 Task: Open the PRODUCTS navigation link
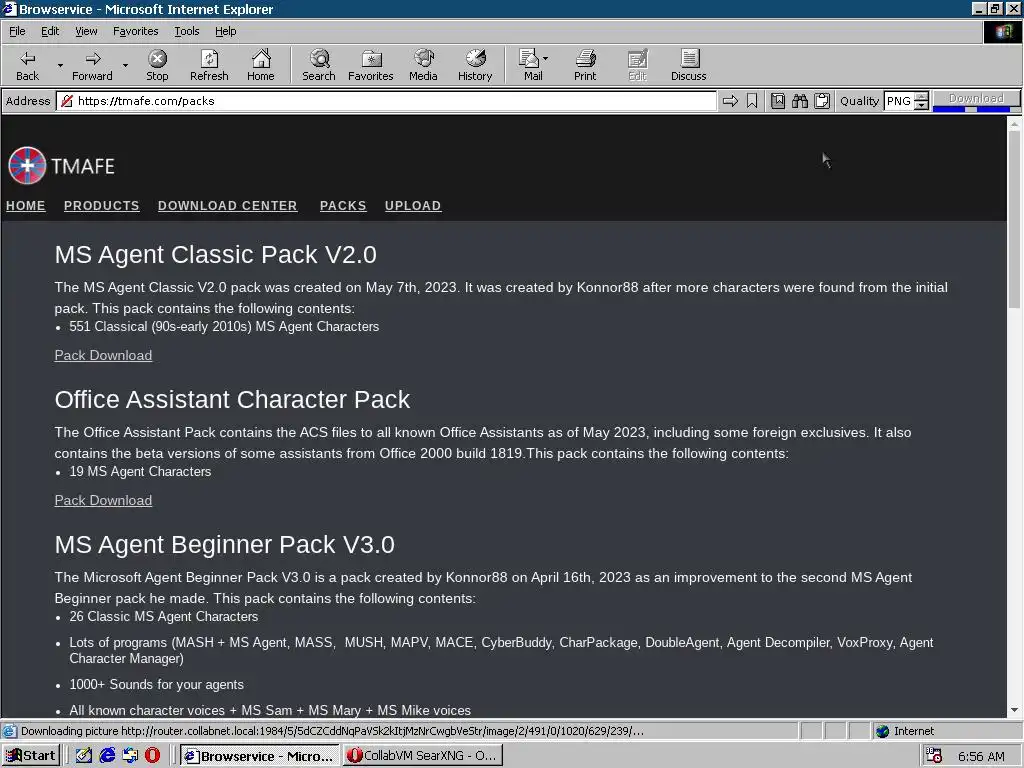(102, 206)
